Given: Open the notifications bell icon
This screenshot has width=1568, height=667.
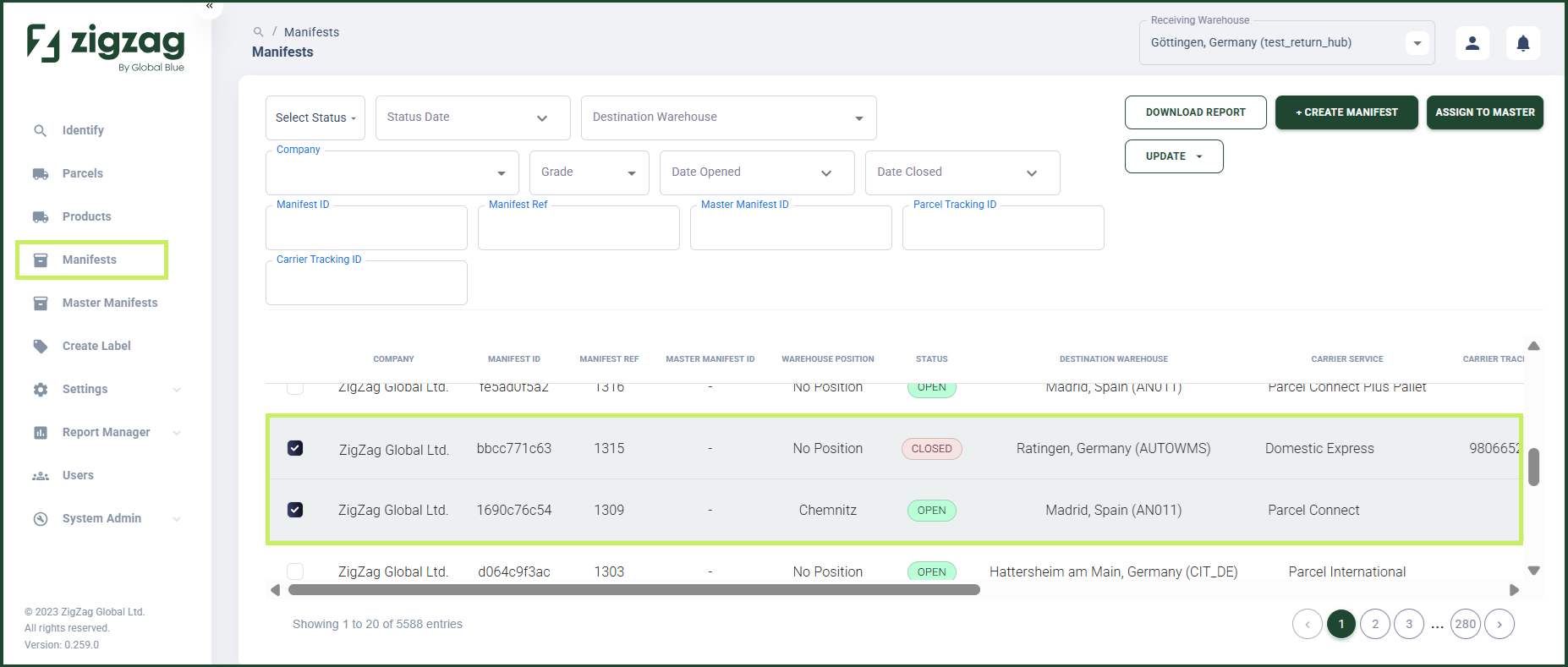Looking at the screenshot, I should (1523, 43).
